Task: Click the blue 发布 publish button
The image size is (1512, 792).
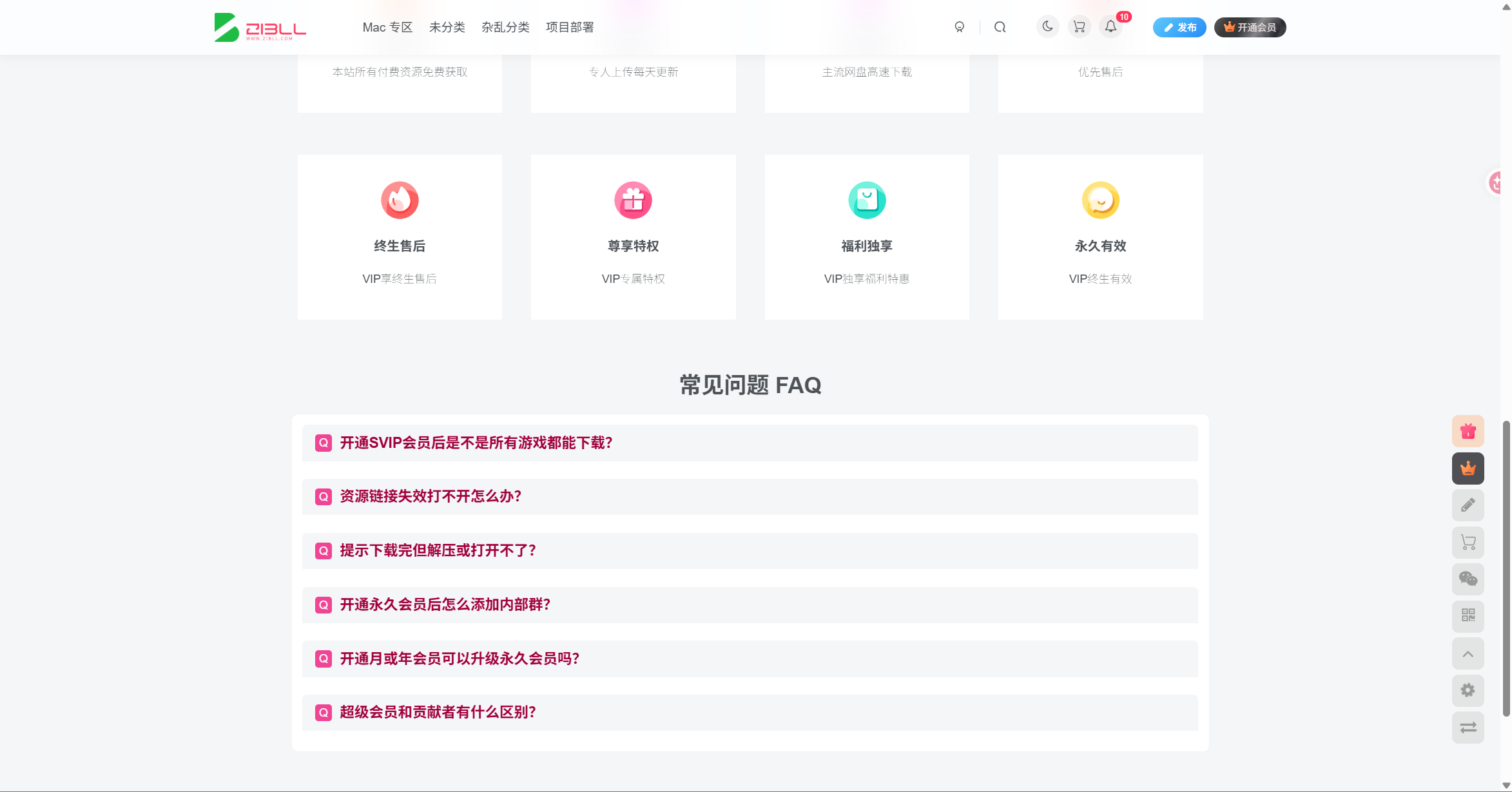Action: pyautogui.click(x=1179, y=27)
